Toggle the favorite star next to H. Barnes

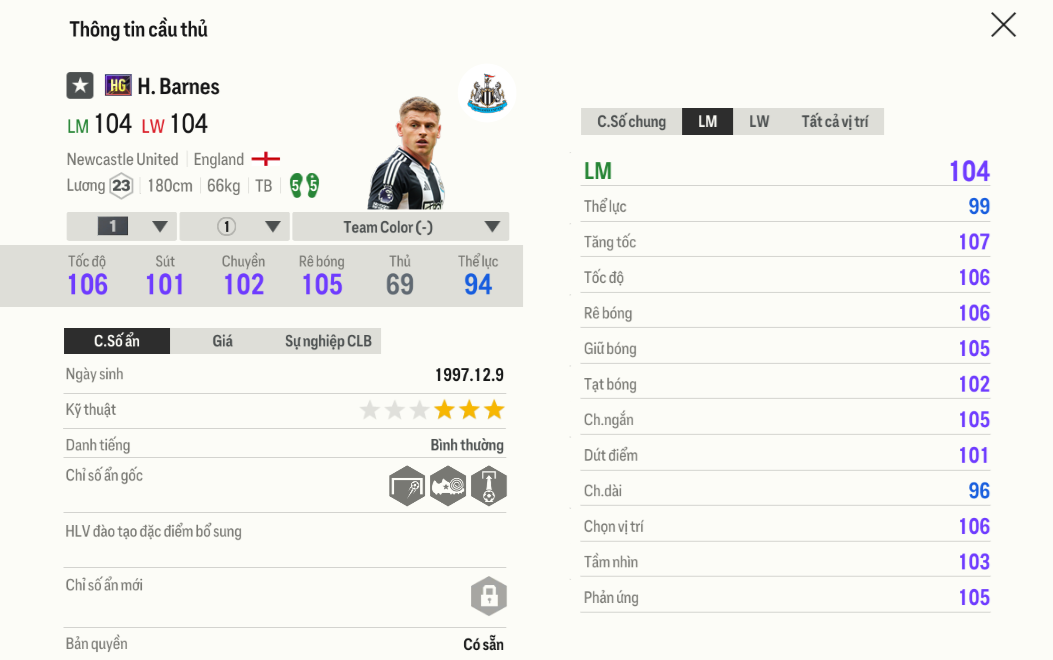(x=80, y=86)
